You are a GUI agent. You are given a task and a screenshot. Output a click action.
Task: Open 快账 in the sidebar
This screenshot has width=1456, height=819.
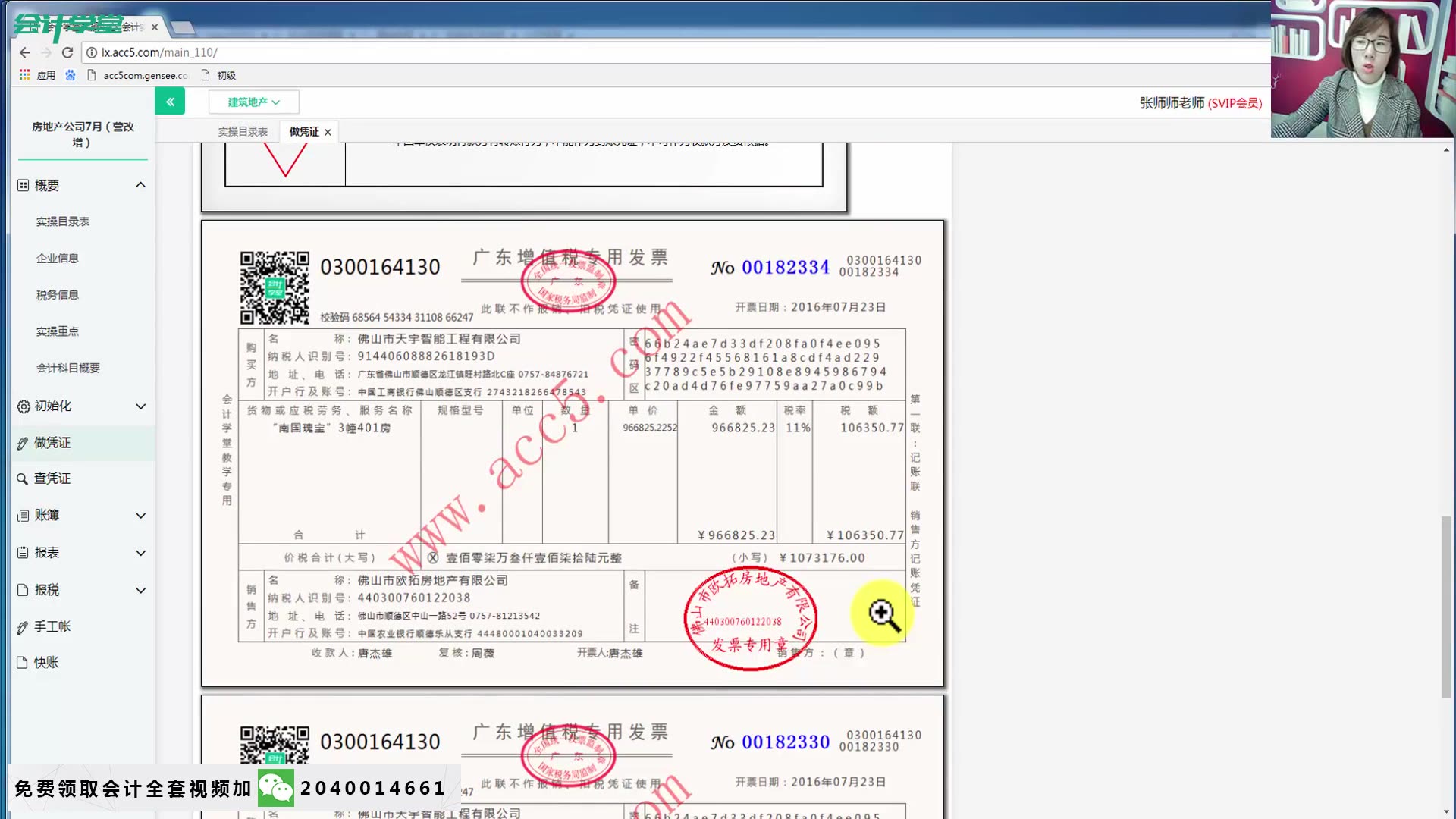click(x=46, y=662)
